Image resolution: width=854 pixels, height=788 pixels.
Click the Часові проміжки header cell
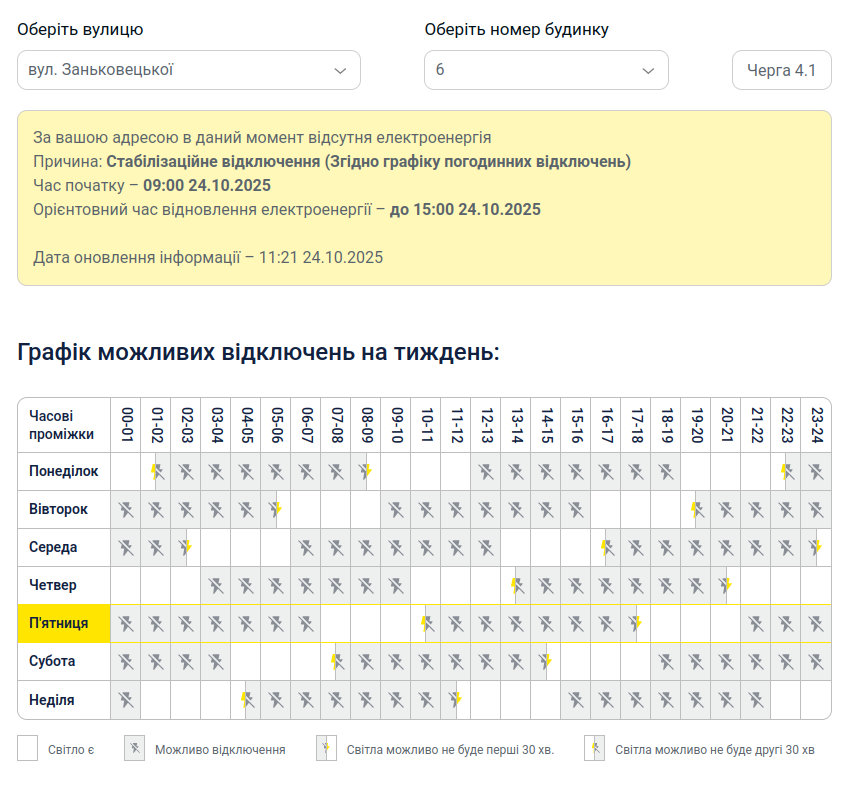click(62, 425)
